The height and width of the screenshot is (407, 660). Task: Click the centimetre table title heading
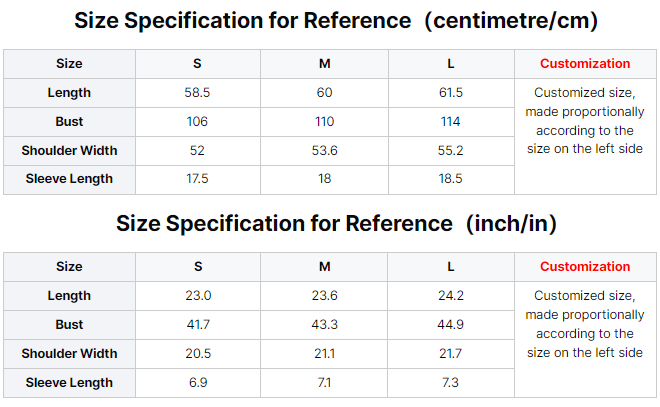[330, 20]
